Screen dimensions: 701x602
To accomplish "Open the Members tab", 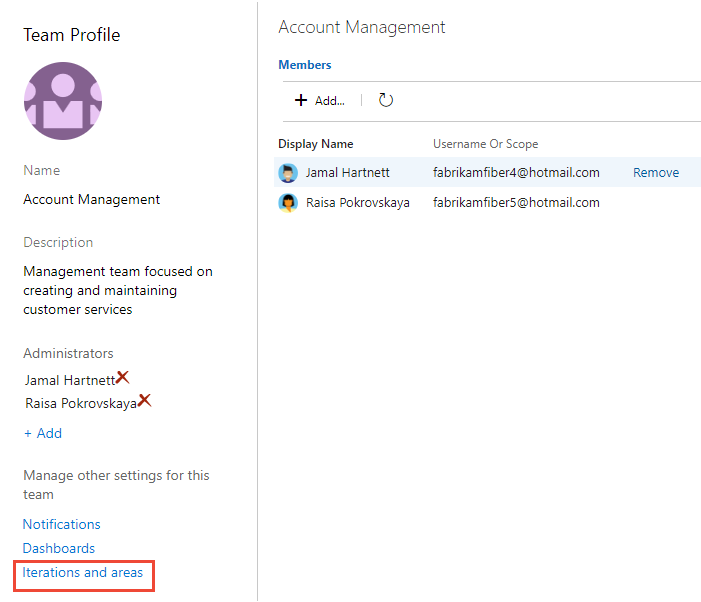I will [x=305, y=65].
